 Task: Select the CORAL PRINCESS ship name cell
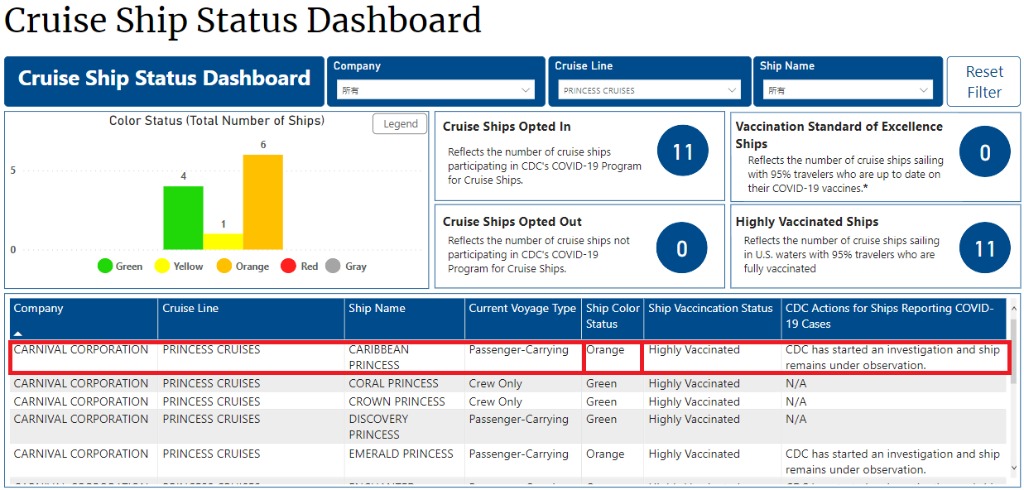pos(404,384)
